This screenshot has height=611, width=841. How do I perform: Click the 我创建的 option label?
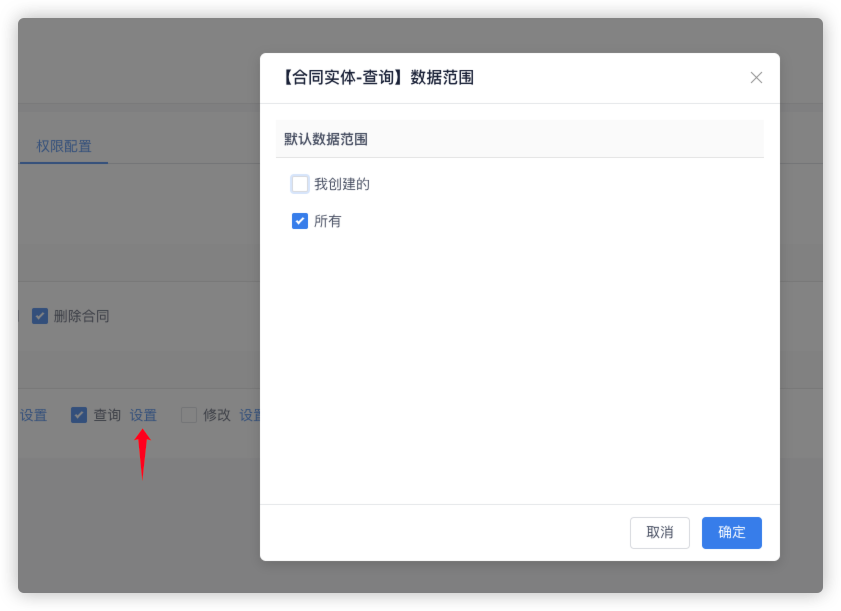click(342, 184)
